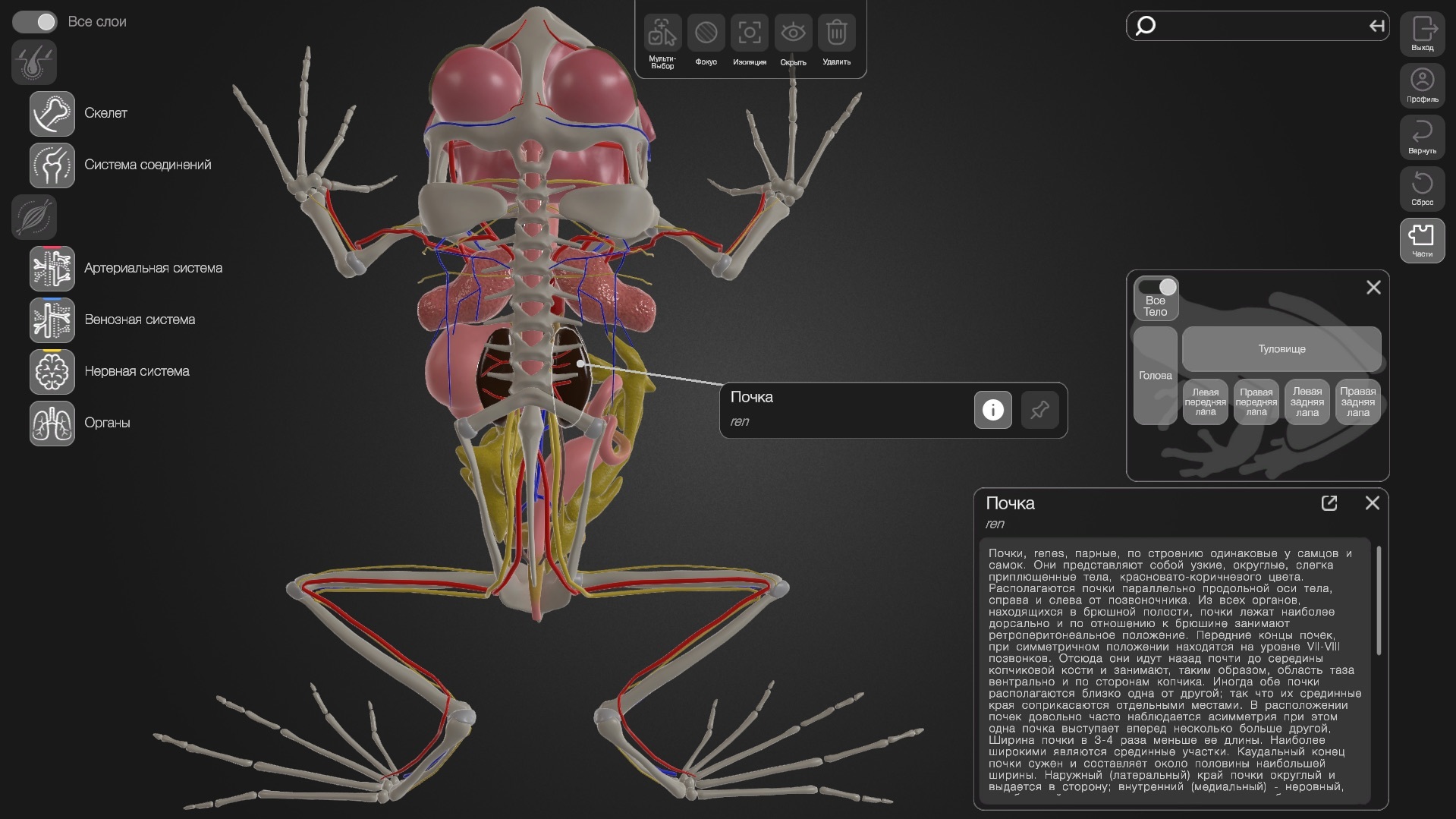Toggle the Нервная система layer
Image resolution: width=1456 pixels, height=819 pixels.
coord(52,372)
